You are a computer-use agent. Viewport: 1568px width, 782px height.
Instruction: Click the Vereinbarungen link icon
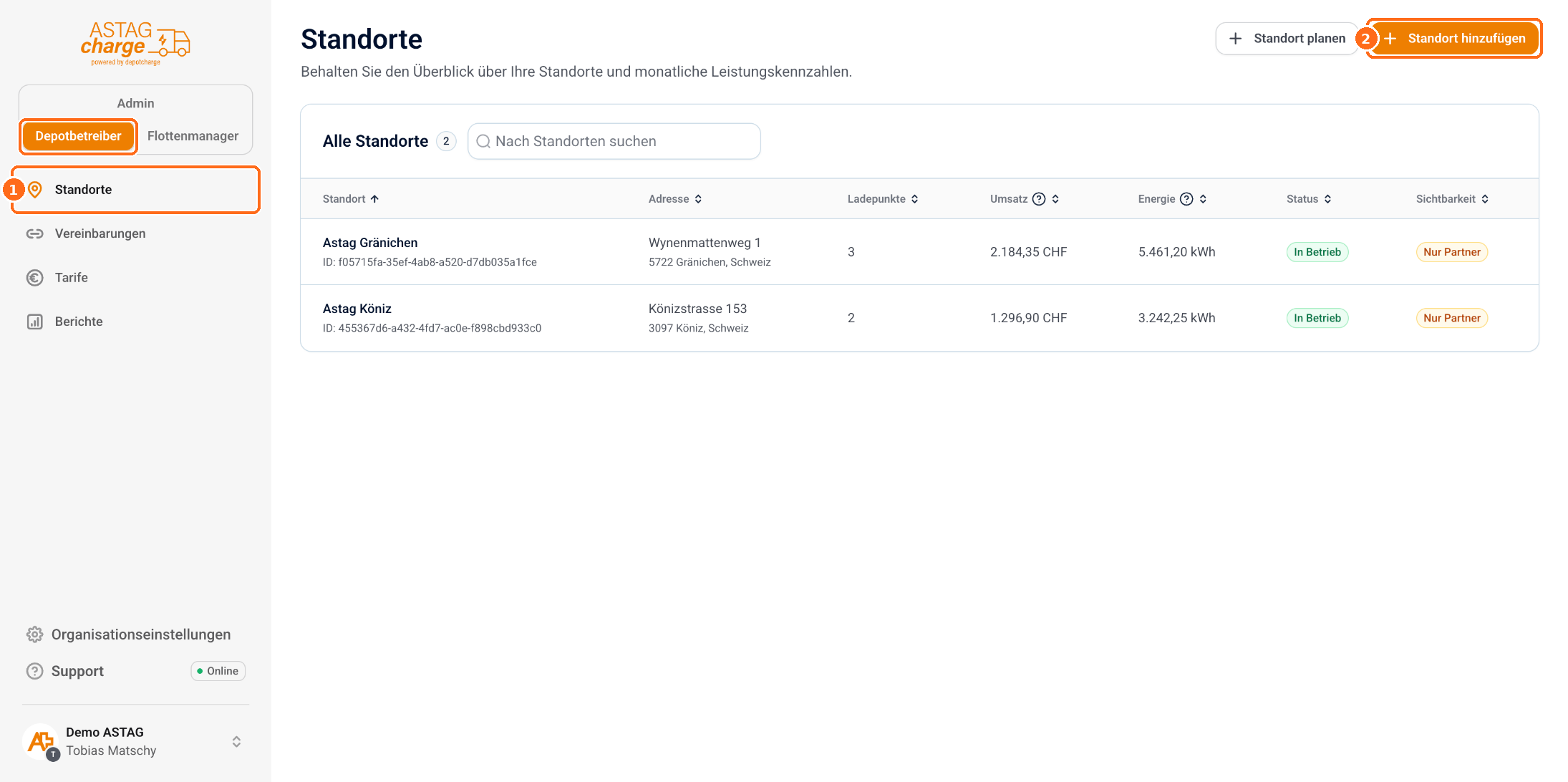[35, 233]
